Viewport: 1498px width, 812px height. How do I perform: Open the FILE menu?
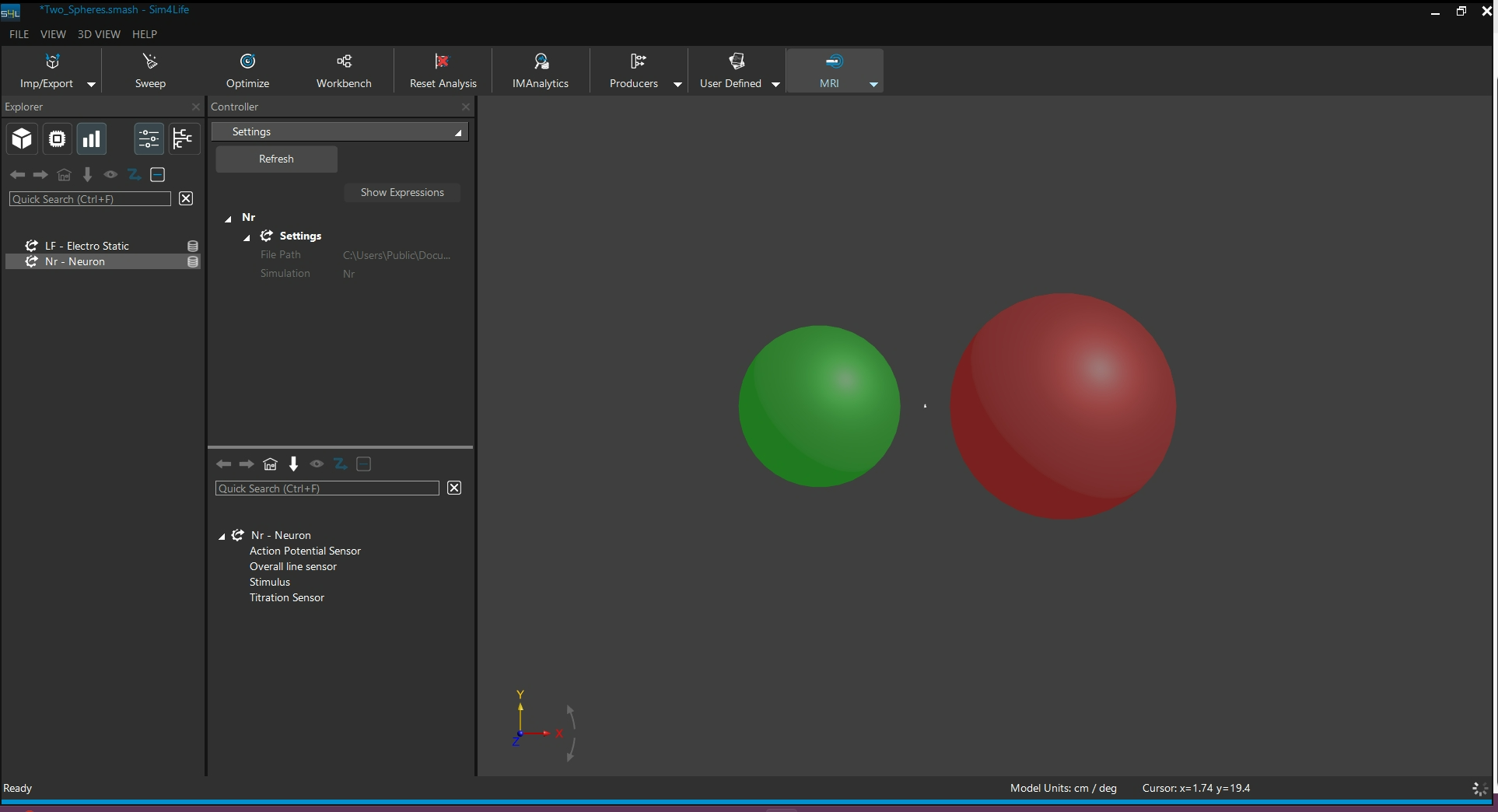pyautogui.click(x=19, y=34)
